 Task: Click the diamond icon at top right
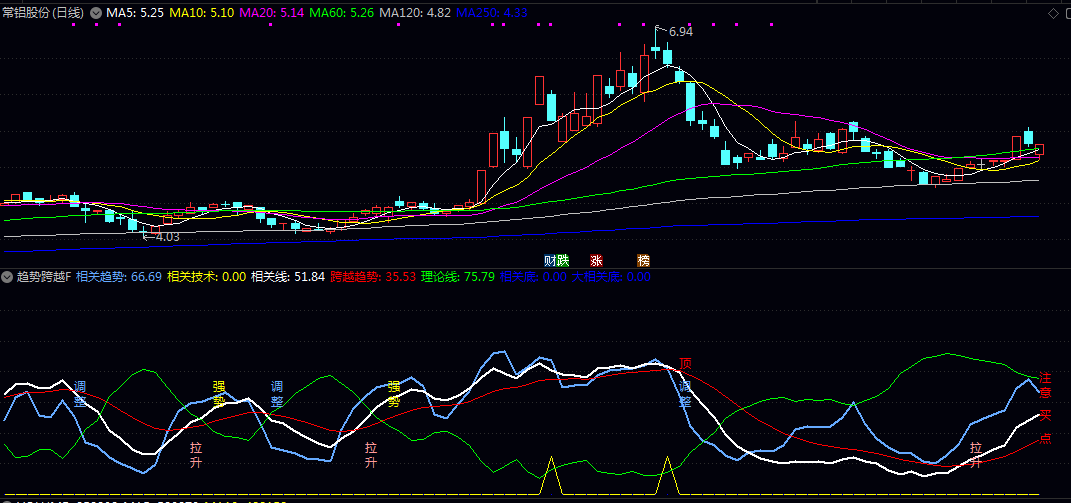[x=1052, y=13]
